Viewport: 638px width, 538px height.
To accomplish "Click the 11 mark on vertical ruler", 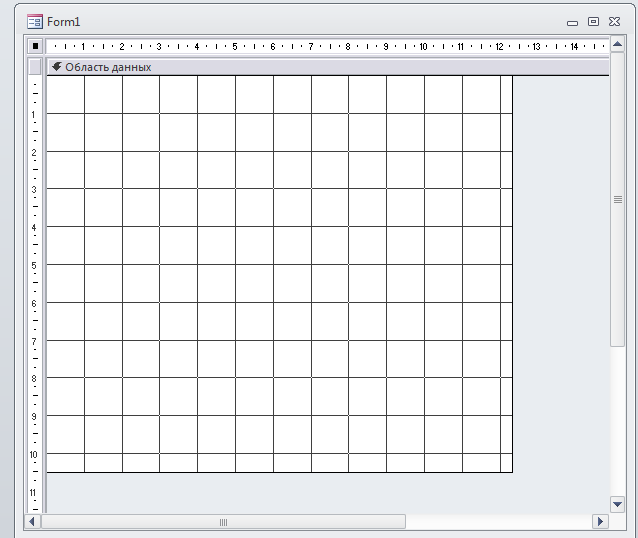I will pos(33,492).
